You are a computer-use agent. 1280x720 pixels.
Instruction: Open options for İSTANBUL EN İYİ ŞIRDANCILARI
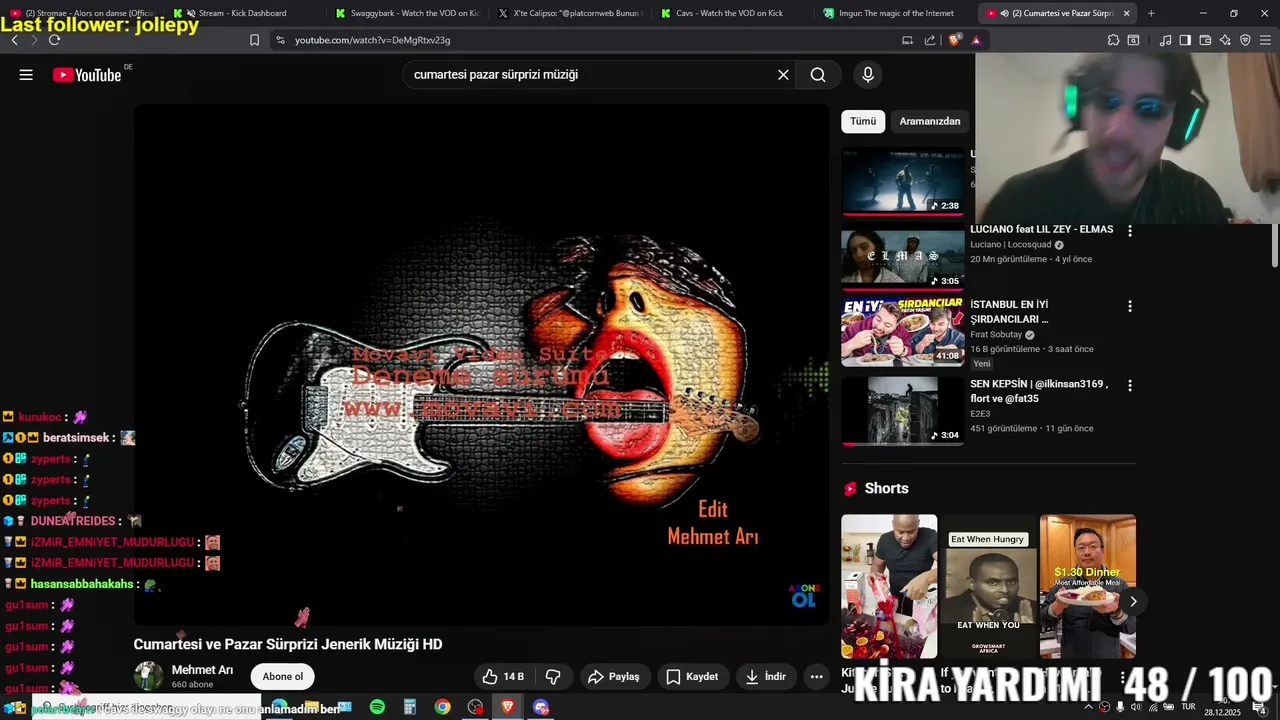point(1130,306)
